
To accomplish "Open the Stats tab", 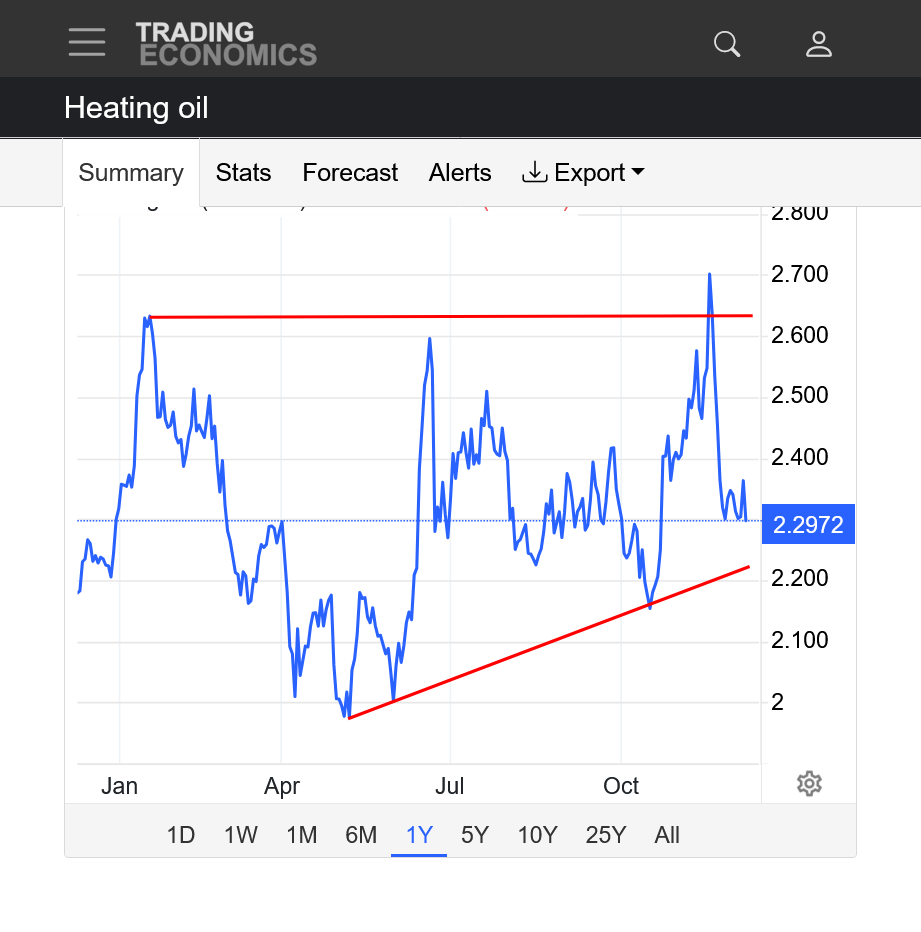I will point(243,173).
